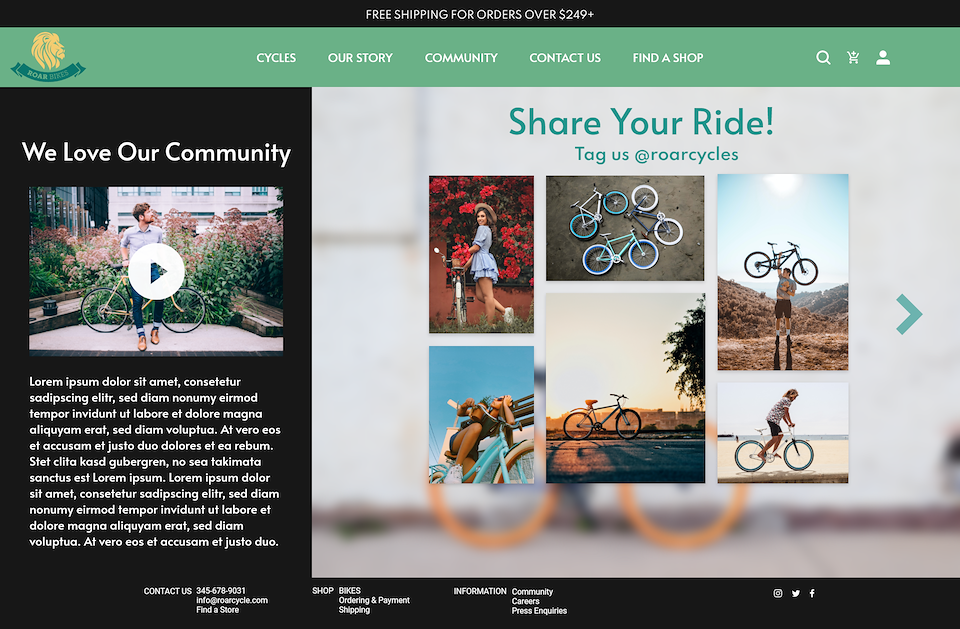
Task: Open the Ordering & Payment footer link
Action: (374, 600)
